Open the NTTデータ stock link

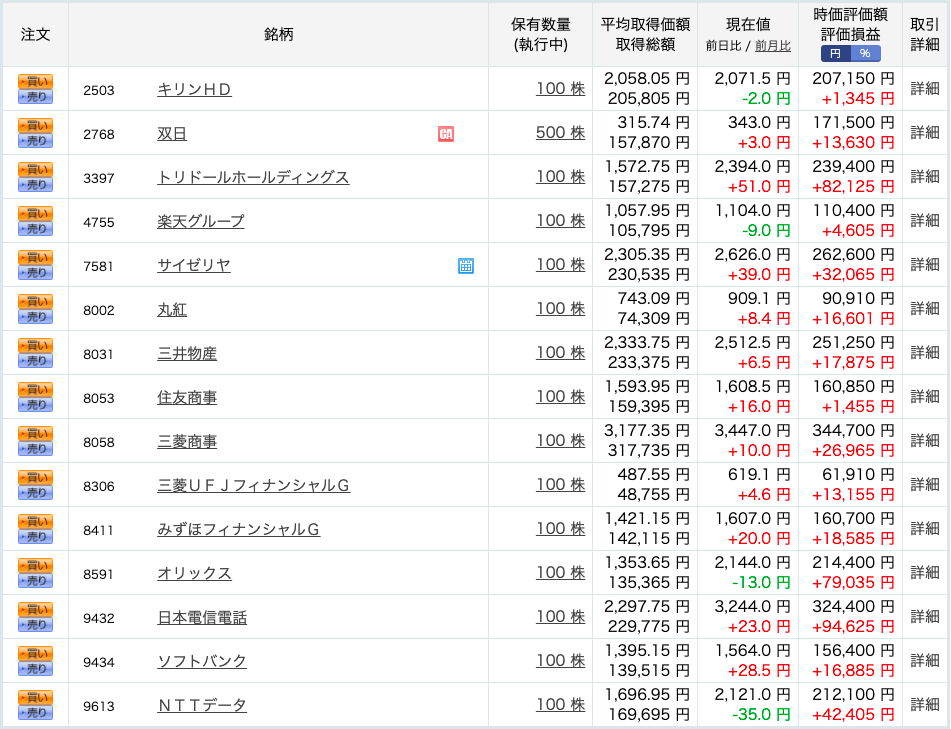pyautogui.click(x=202, y=706)
